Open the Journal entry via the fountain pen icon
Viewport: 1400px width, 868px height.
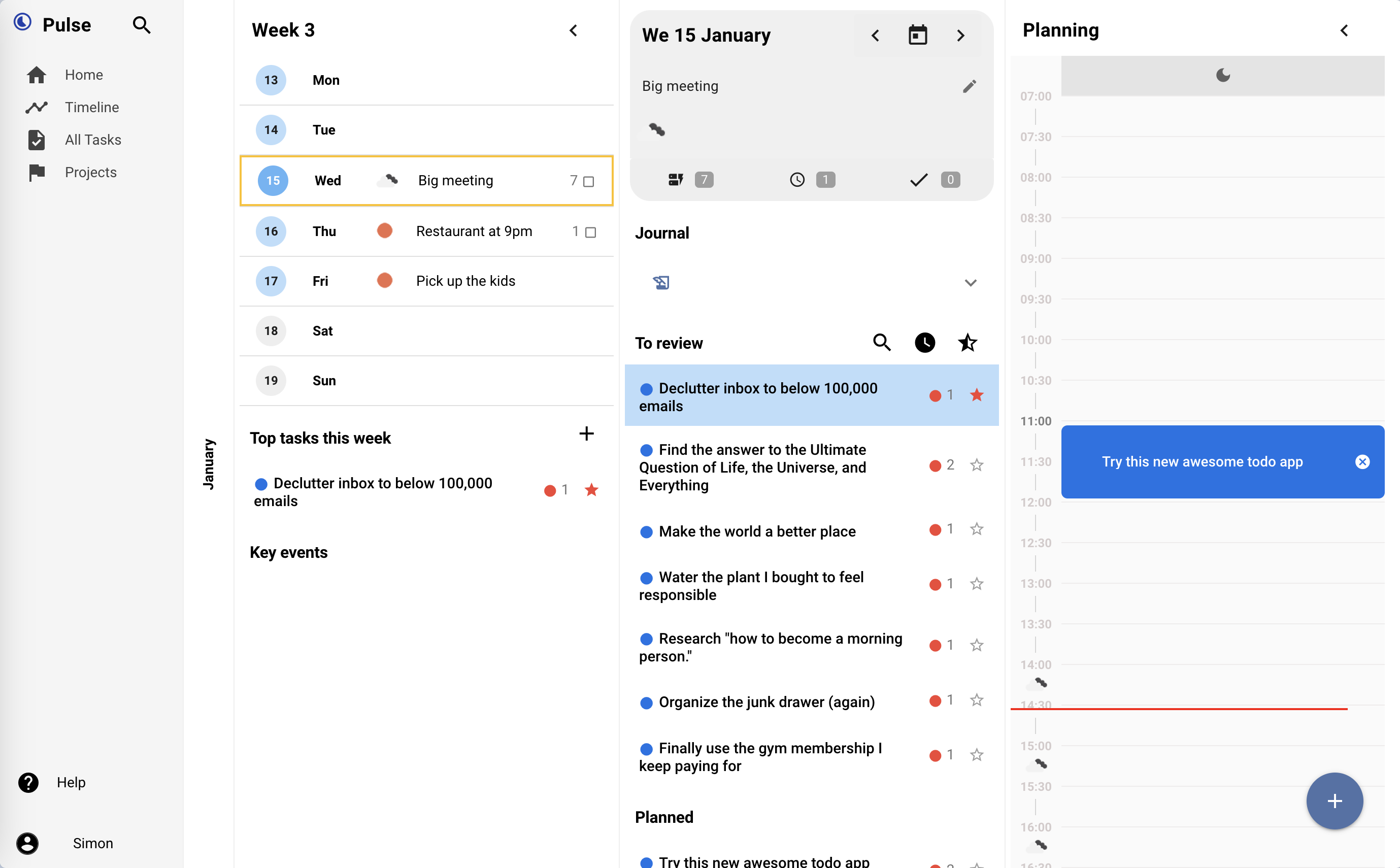[x=661, y=282]
